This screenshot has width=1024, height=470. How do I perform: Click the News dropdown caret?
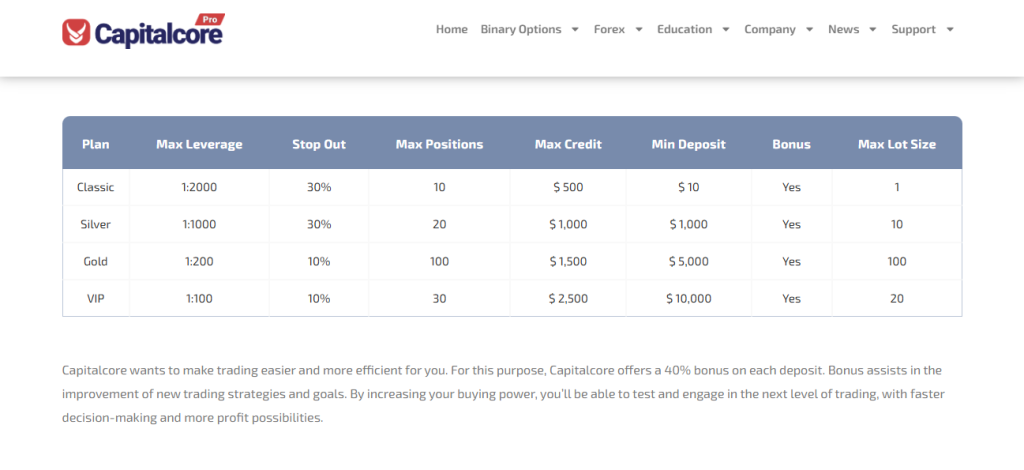[x=873, y=30]
